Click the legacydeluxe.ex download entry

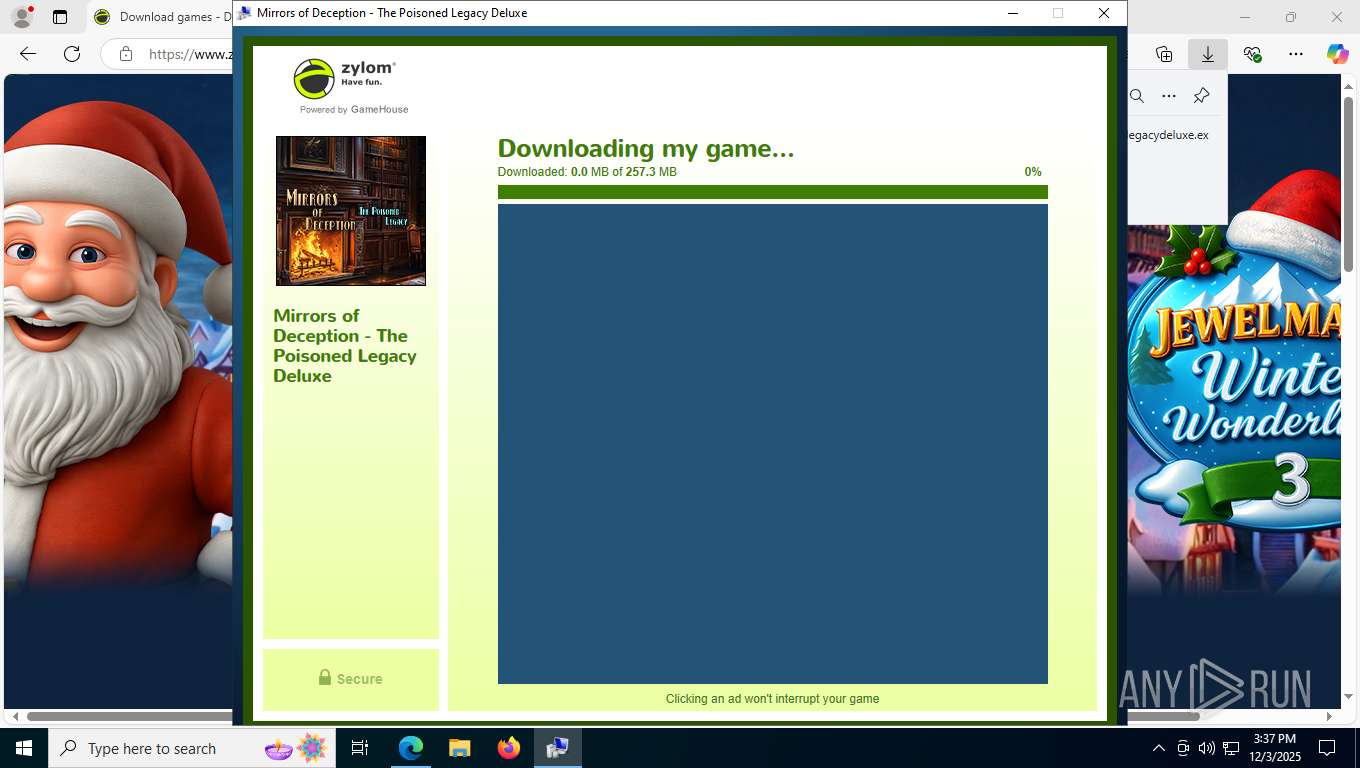pos(1168,135)
